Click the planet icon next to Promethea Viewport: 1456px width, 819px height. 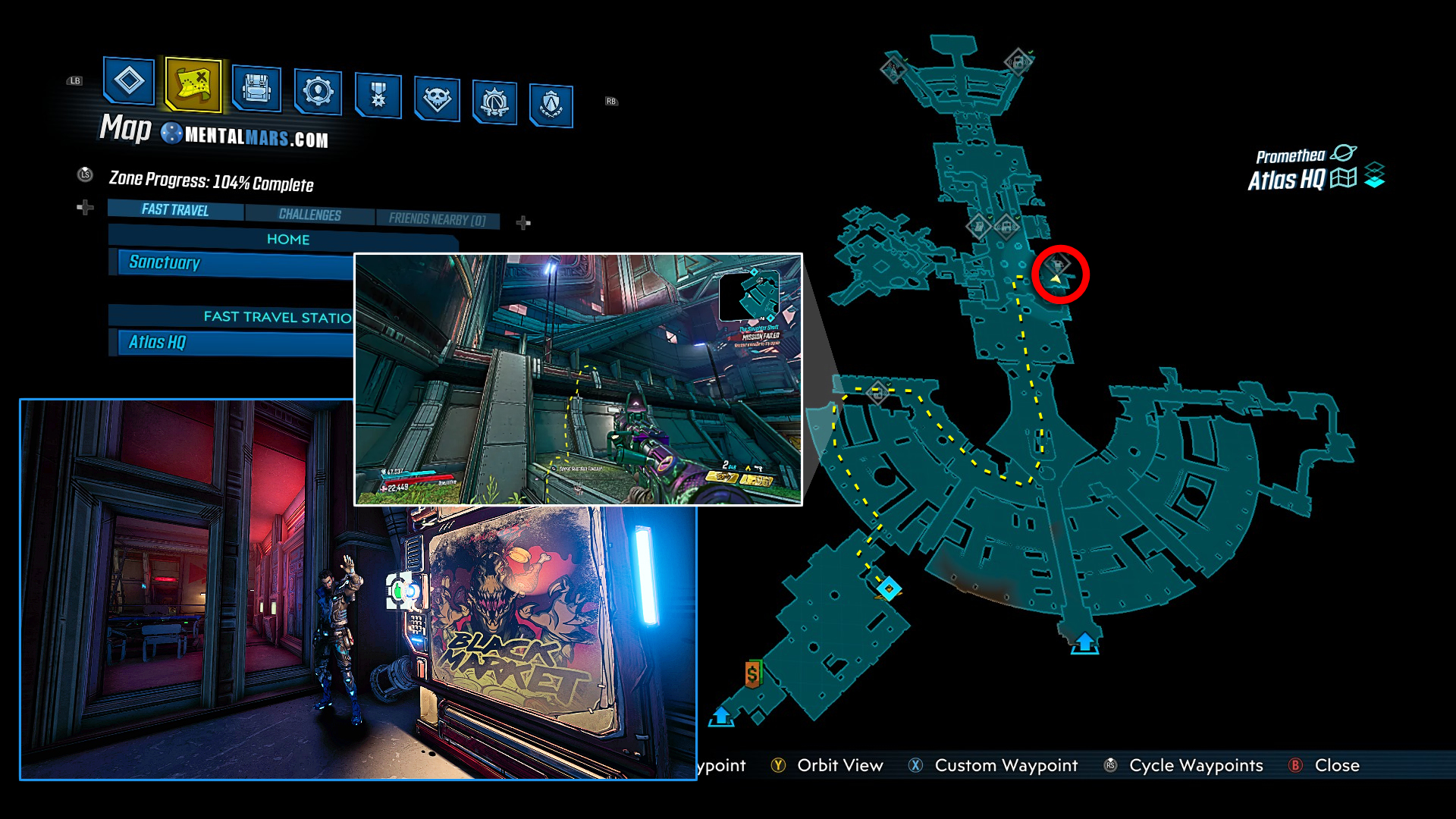1343,153
